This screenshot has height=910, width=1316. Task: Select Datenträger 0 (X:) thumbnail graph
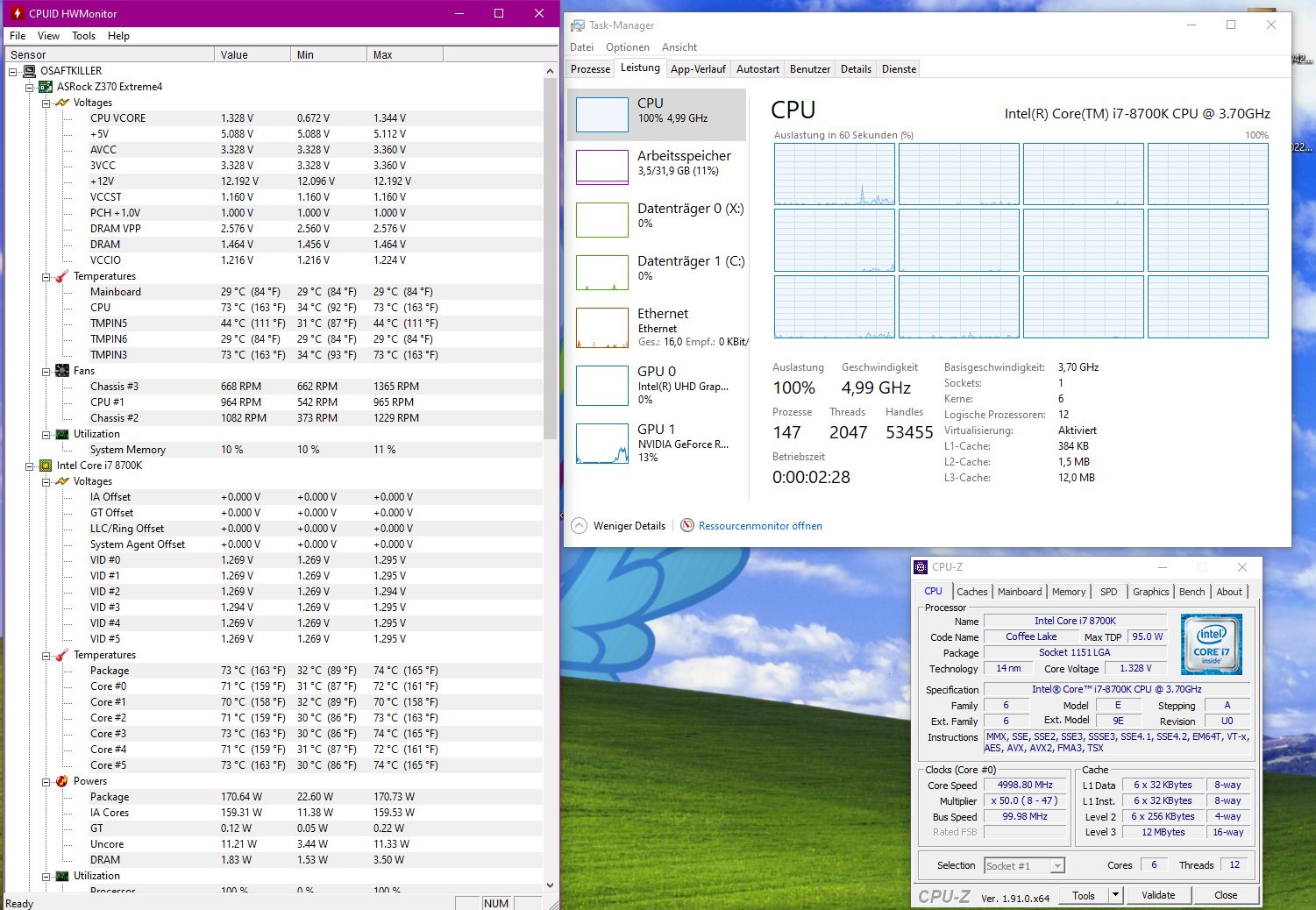click(x=602, y=220)
